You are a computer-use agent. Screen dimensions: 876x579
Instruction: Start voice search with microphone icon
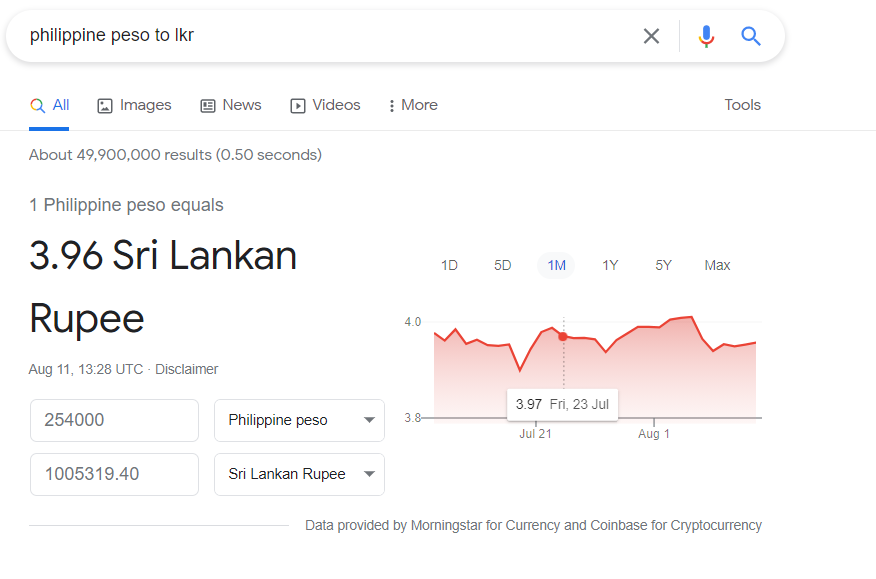point(706,36)
